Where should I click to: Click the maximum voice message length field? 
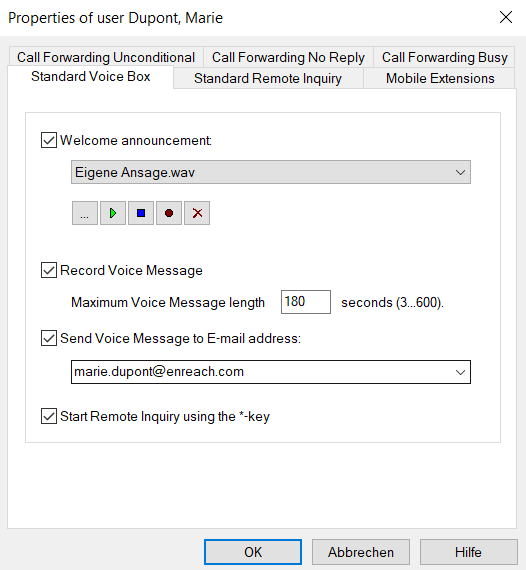(306, 302)
